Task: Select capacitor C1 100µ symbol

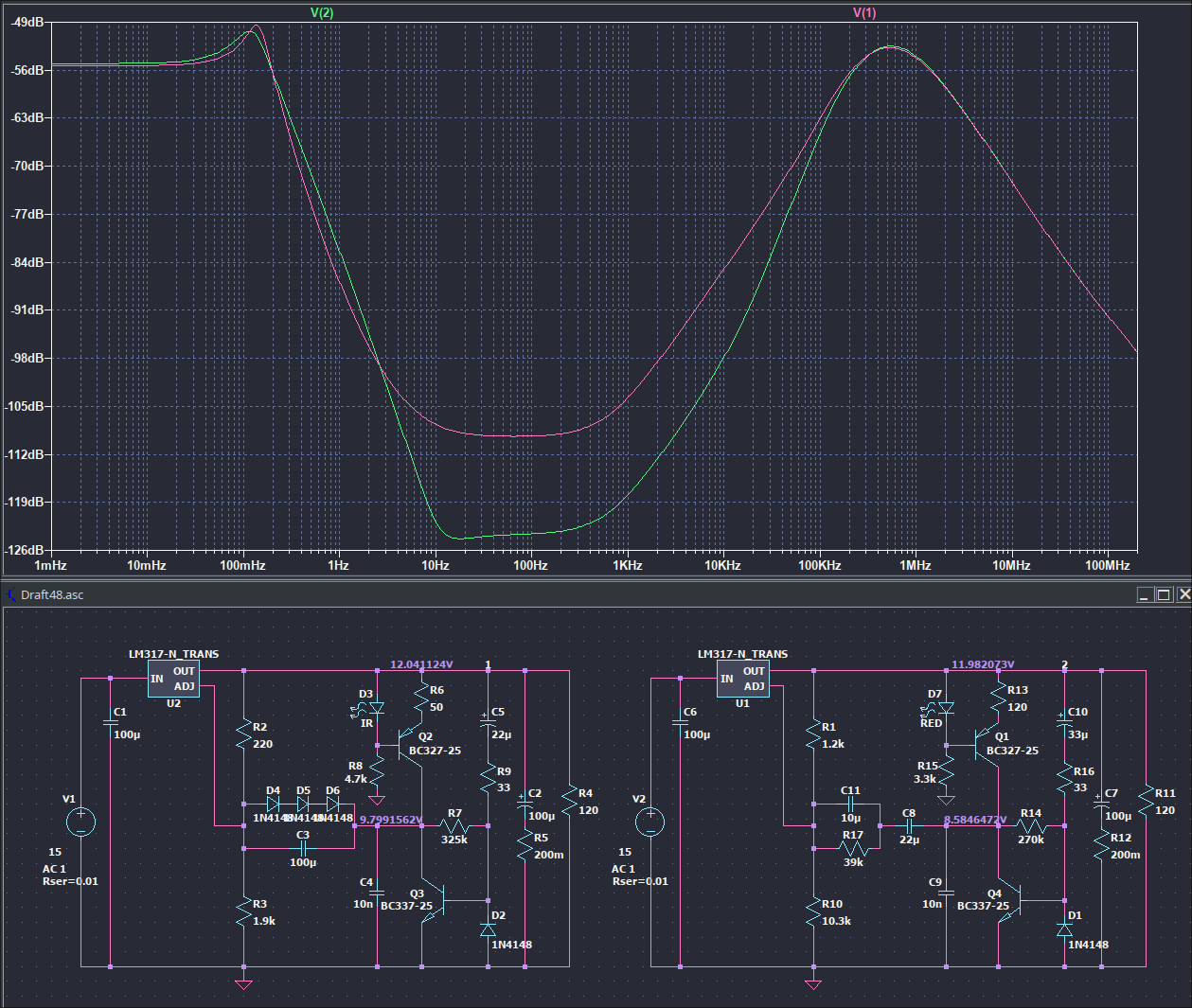Action: pyautogui.click(x=111, y=723)
